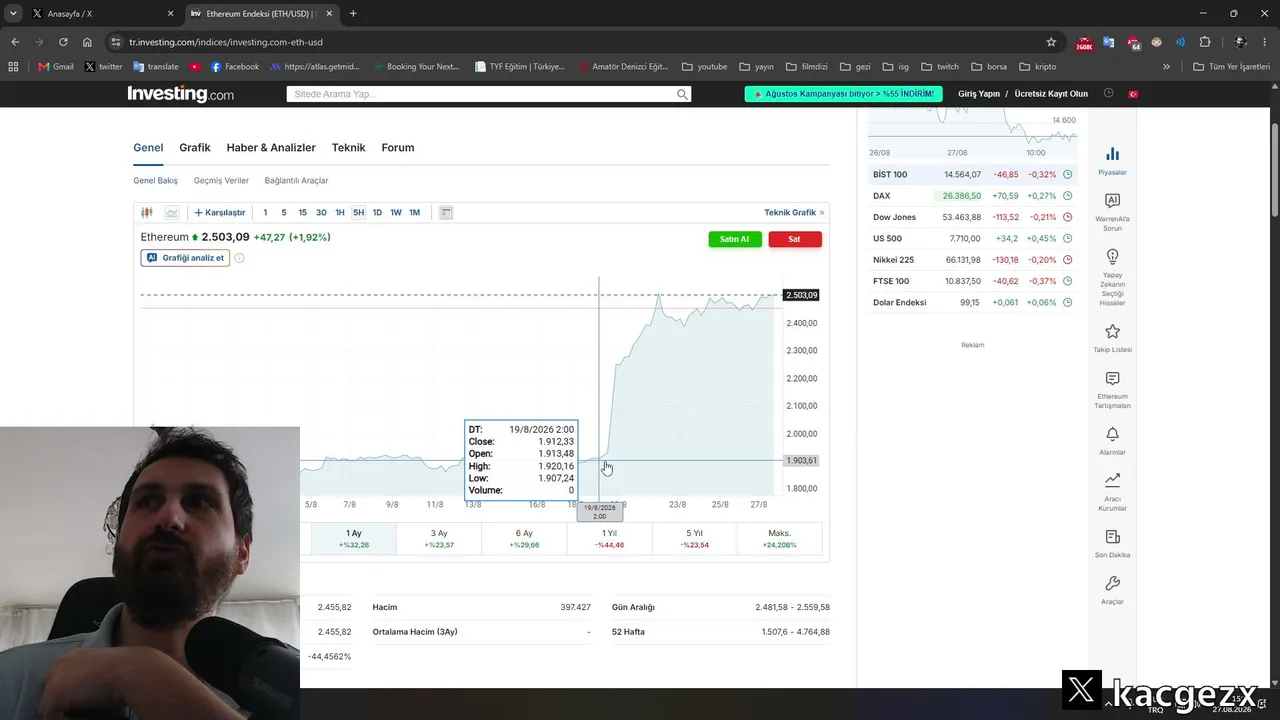This screenshot has height=720, width=1280.
Task: Click the Ağustos Kampanyası discount banner
Action: 844,94
